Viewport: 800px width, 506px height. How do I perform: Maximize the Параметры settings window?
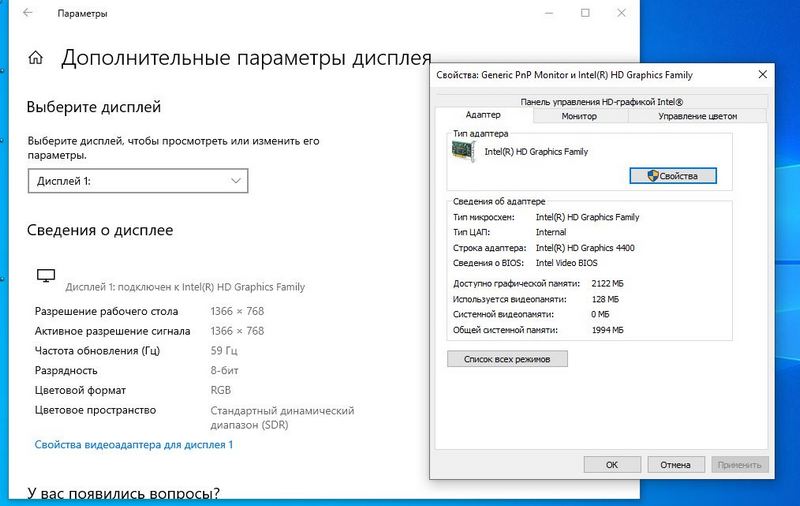point(585,14)
